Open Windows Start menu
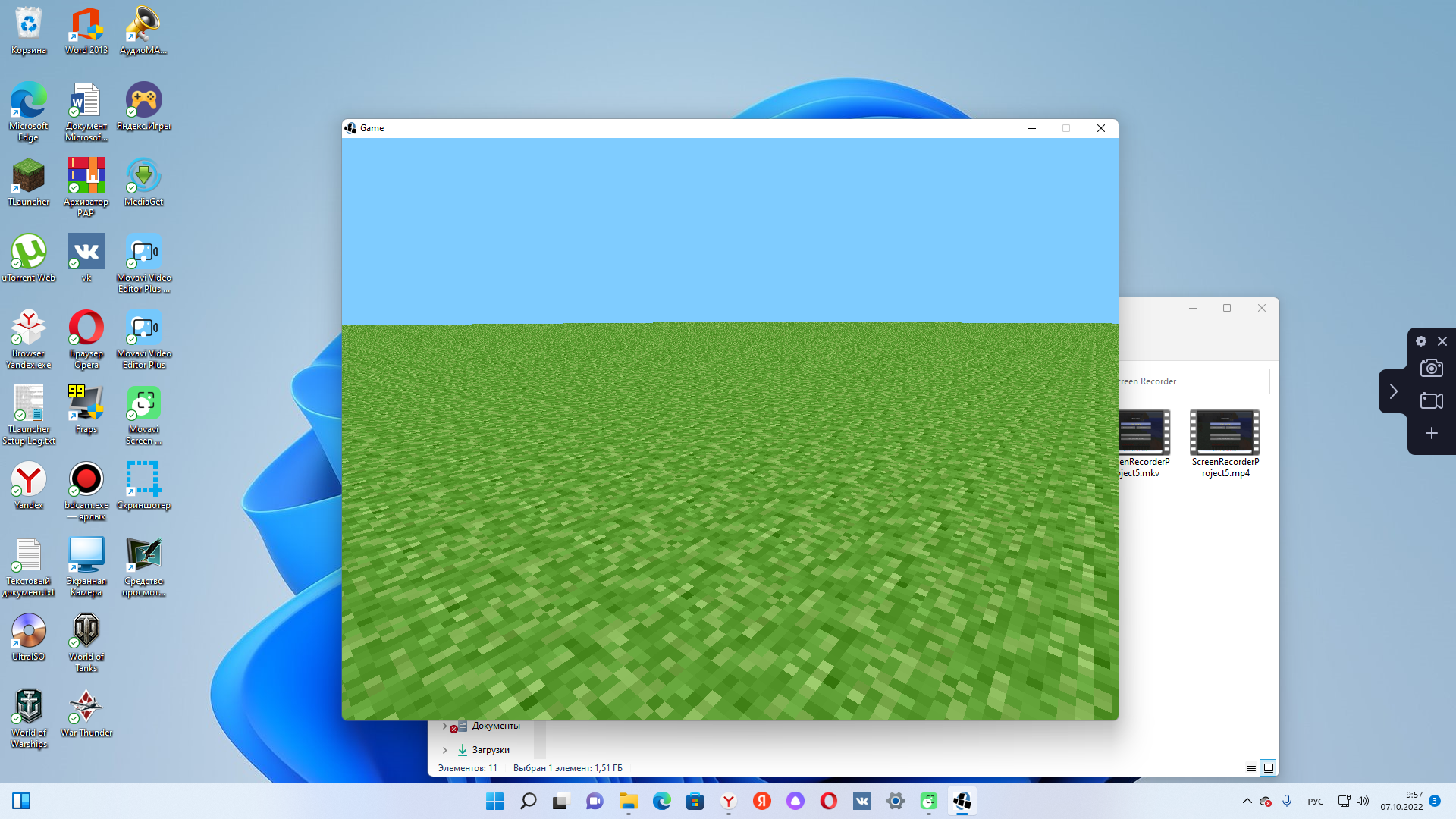The image size is (1456, 819). (494, 801)
